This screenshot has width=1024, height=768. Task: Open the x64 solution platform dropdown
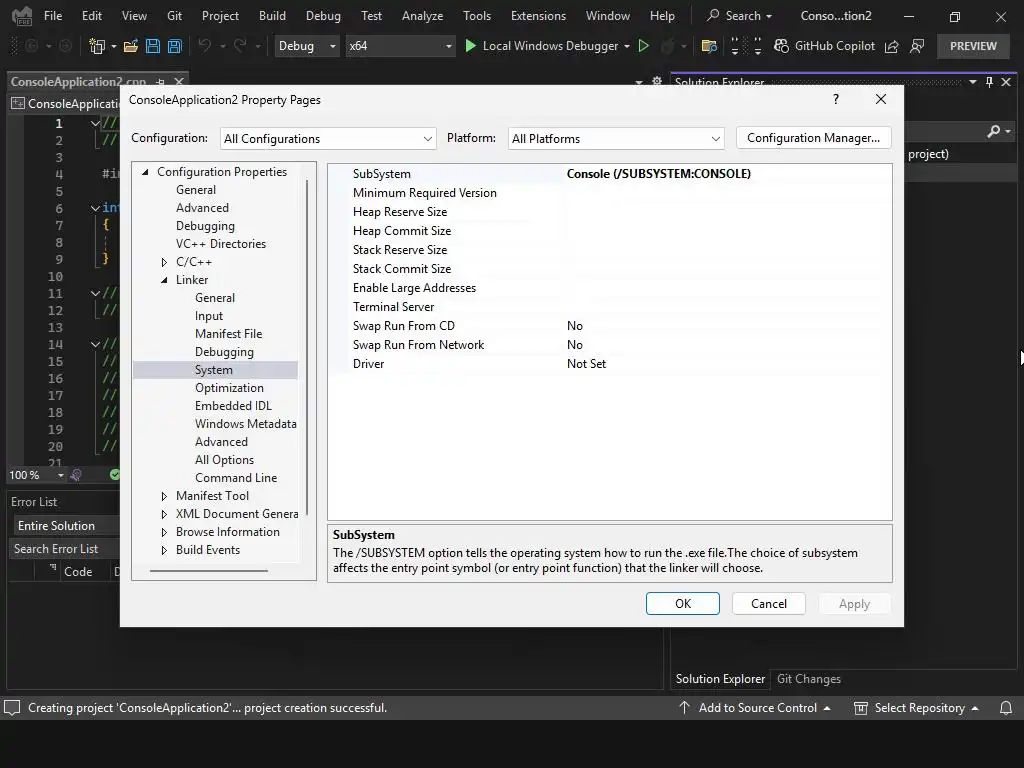pyautogui.click(x=400, y=46)
